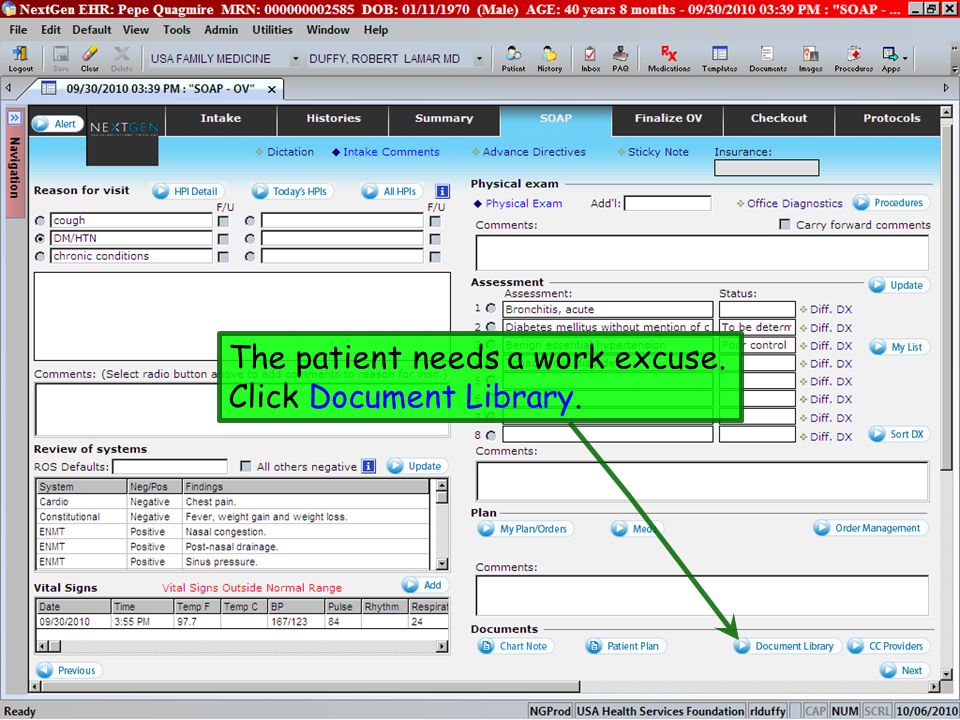This screenshot has width=960, height=720.
Task: Open the PAQ toolbar icon
Action: coord(620,59)
